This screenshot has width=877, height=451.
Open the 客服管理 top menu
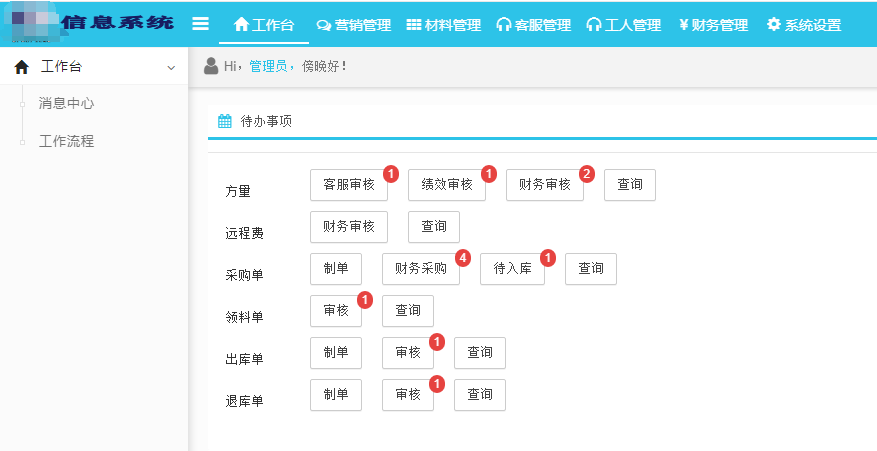click(x=534, y=25)
